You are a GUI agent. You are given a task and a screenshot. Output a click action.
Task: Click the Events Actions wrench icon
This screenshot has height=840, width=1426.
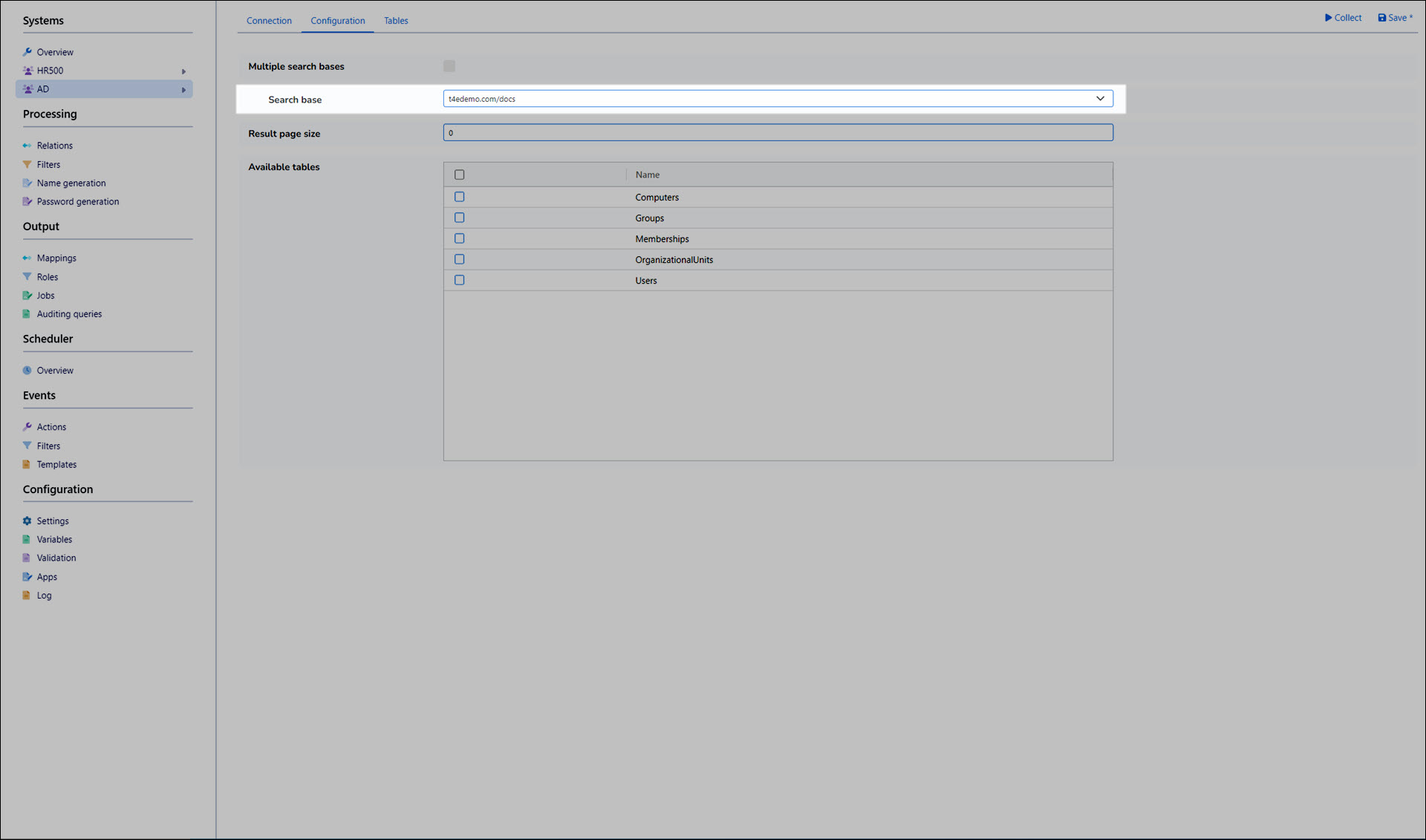27,426
